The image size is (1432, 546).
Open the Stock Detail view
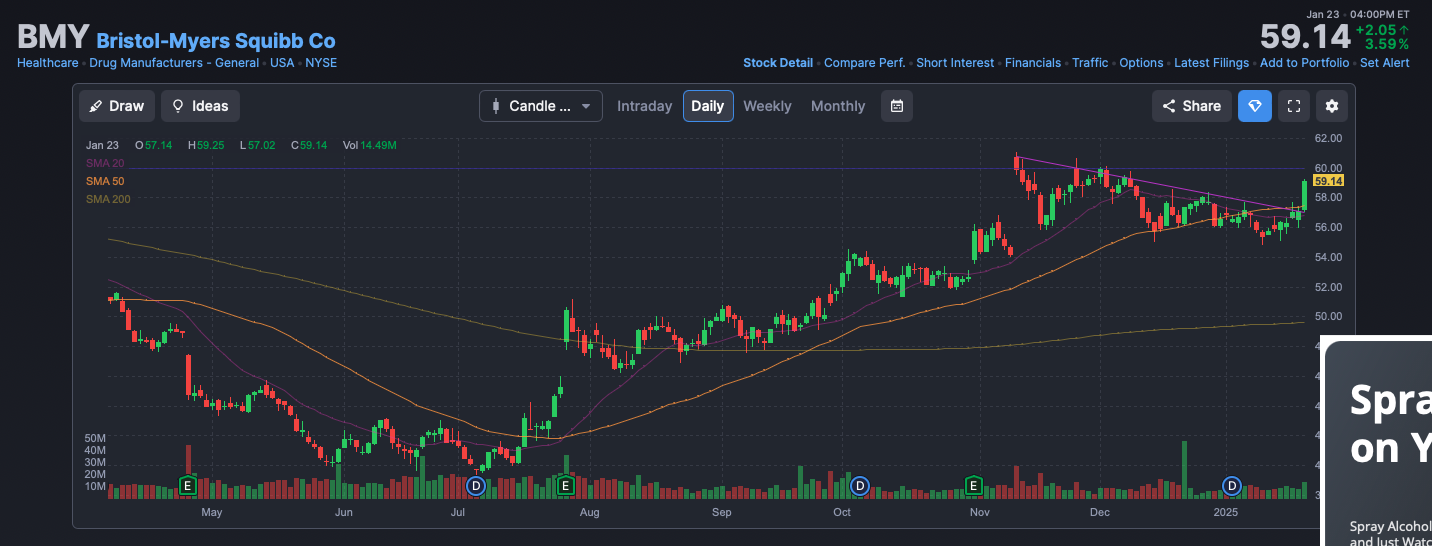778,63
